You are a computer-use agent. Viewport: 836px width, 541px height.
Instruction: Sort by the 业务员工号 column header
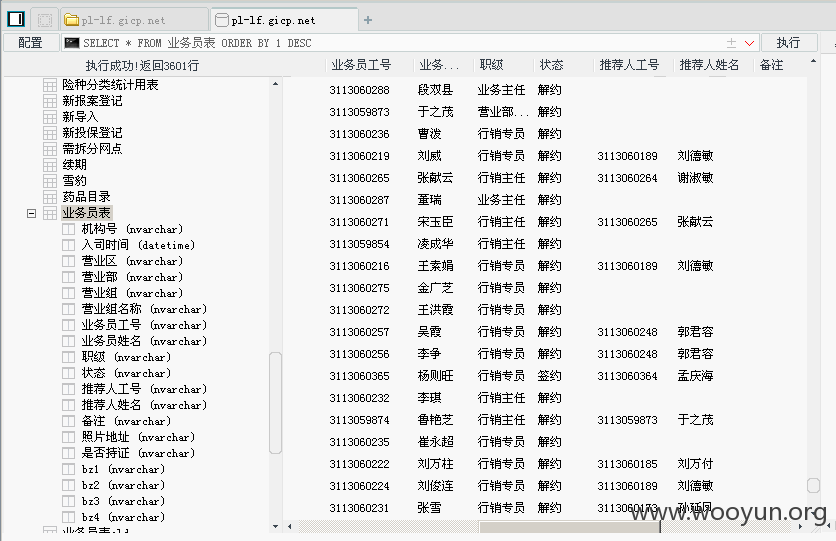[361, 65]
